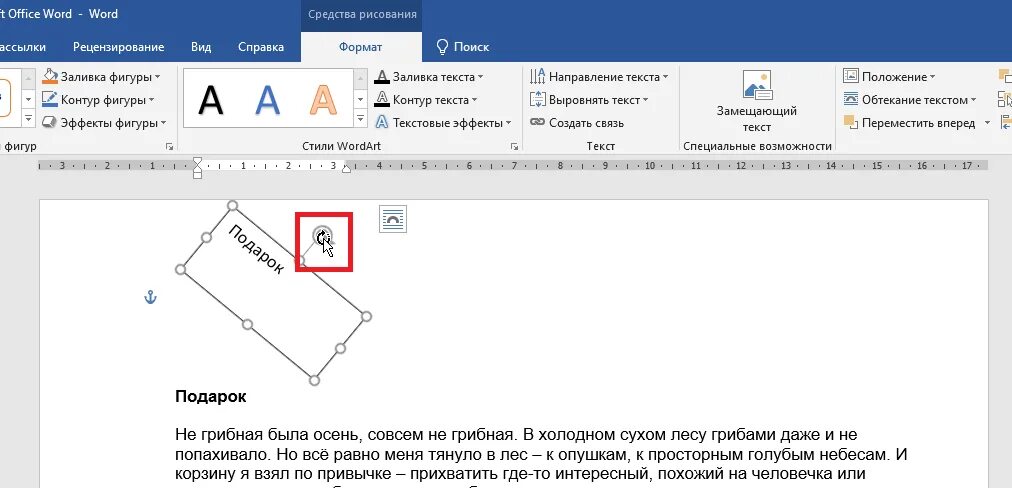The width and height of the screenshot is (1012, 488).
Task: Expand the full WordArt styles gallery
Action: coord(360,119)
